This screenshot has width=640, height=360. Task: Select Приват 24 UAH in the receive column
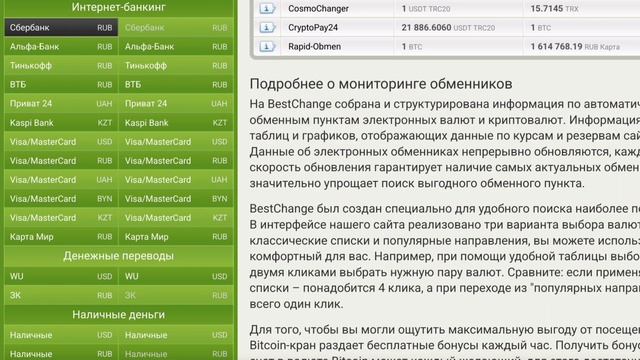coord(176,104)
